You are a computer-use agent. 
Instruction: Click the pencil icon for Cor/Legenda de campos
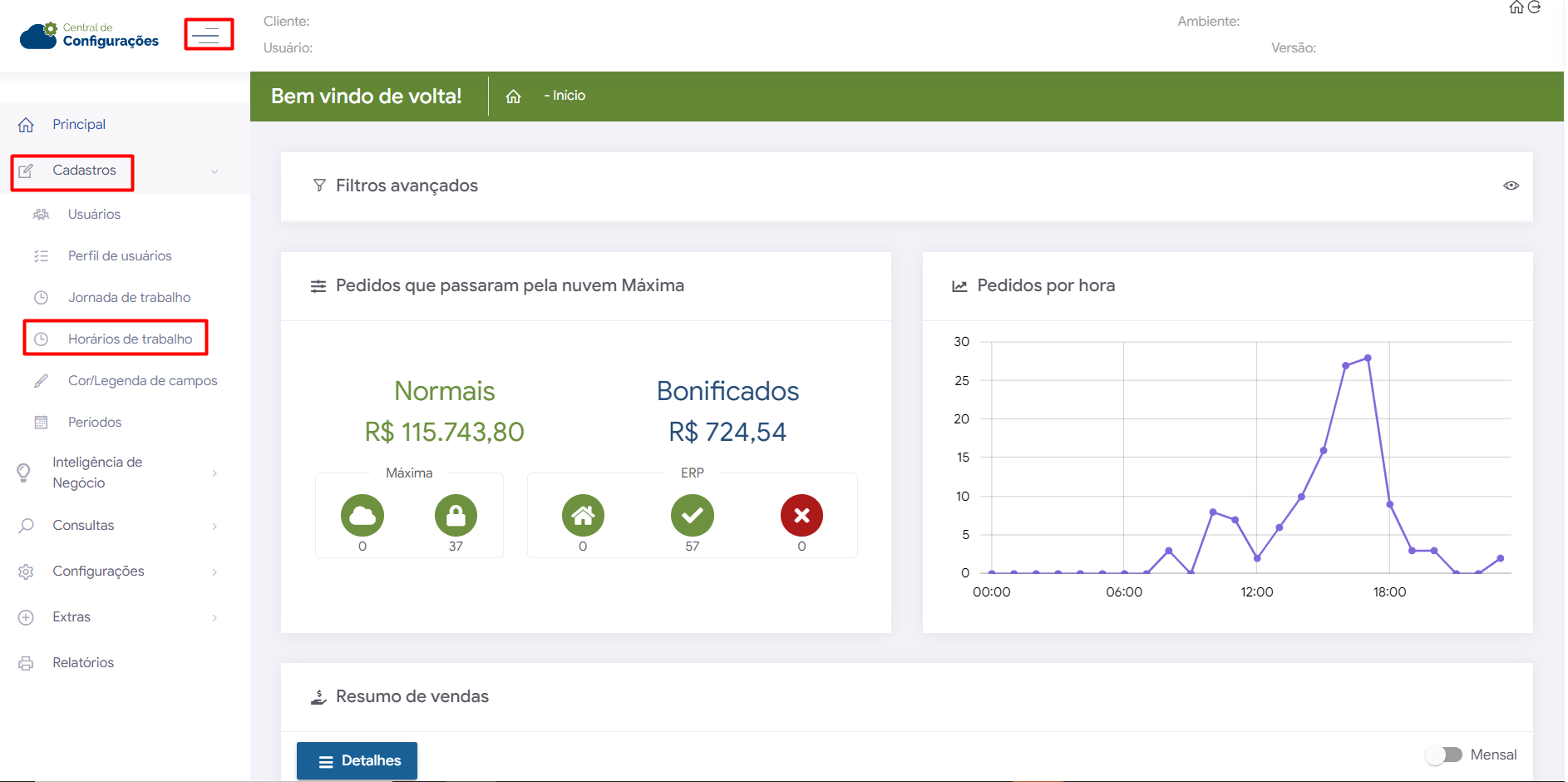pos(41,381)
